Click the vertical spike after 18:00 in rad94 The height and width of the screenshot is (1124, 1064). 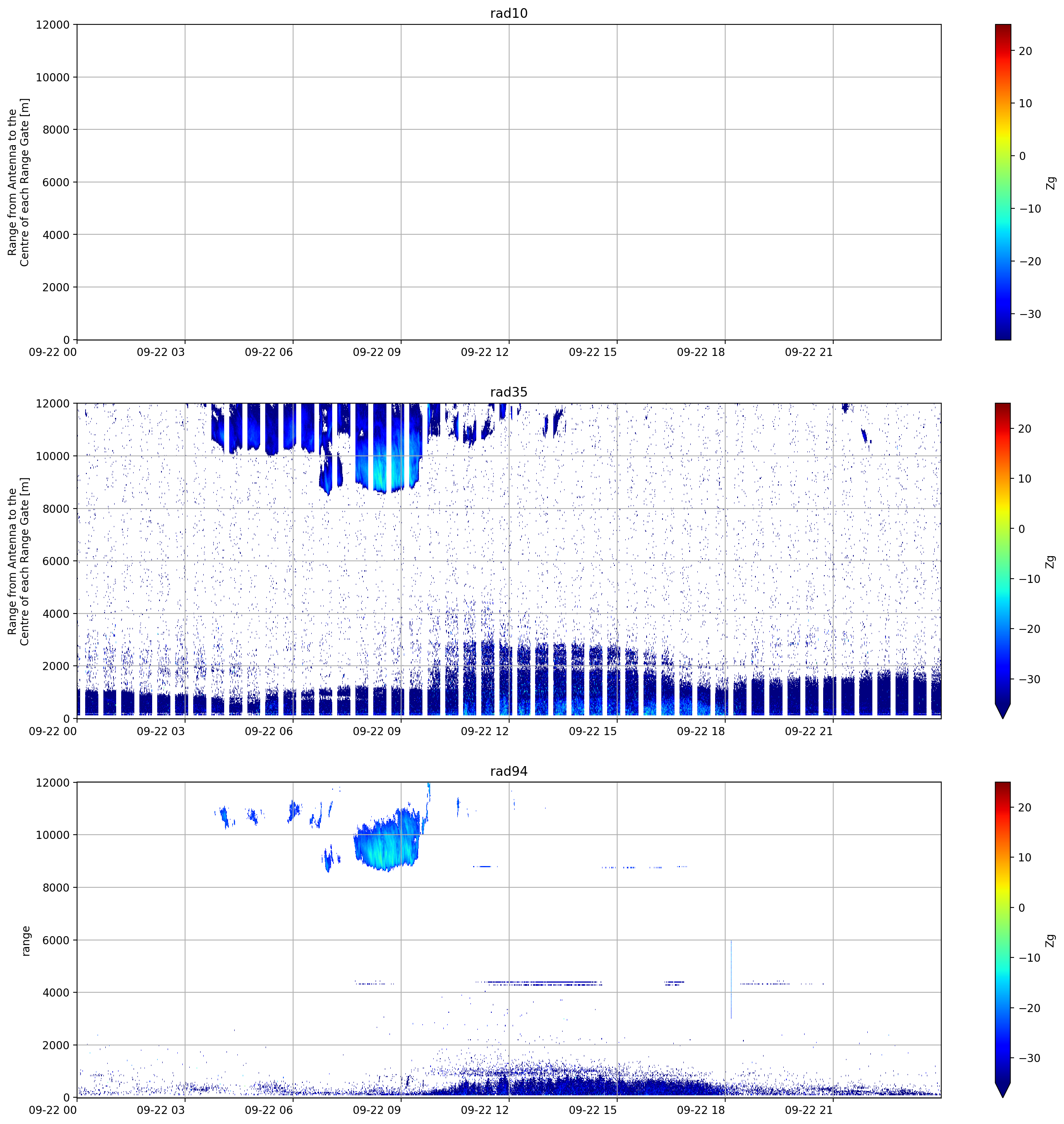pyautogui.click(x=731, y=979)
